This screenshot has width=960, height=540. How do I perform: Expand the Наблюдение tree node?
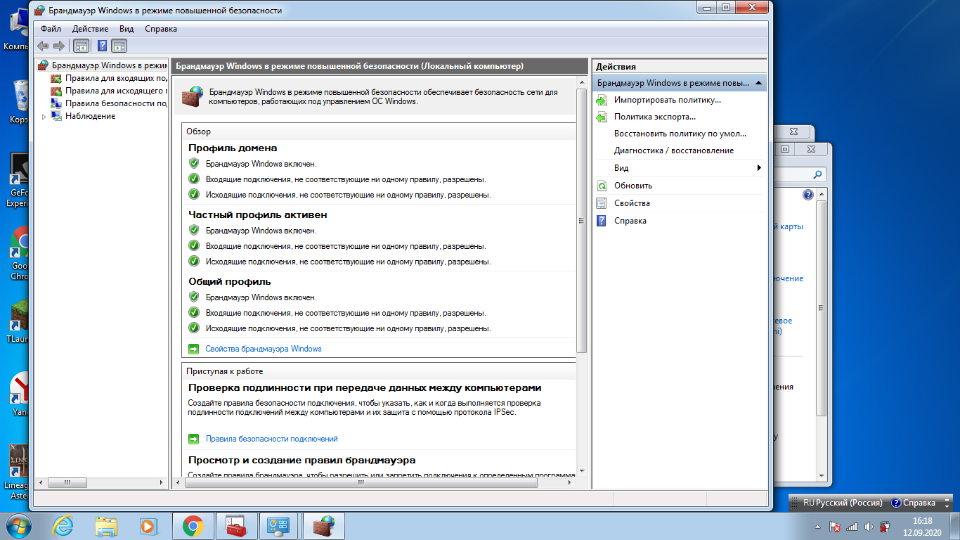point(44,116)
